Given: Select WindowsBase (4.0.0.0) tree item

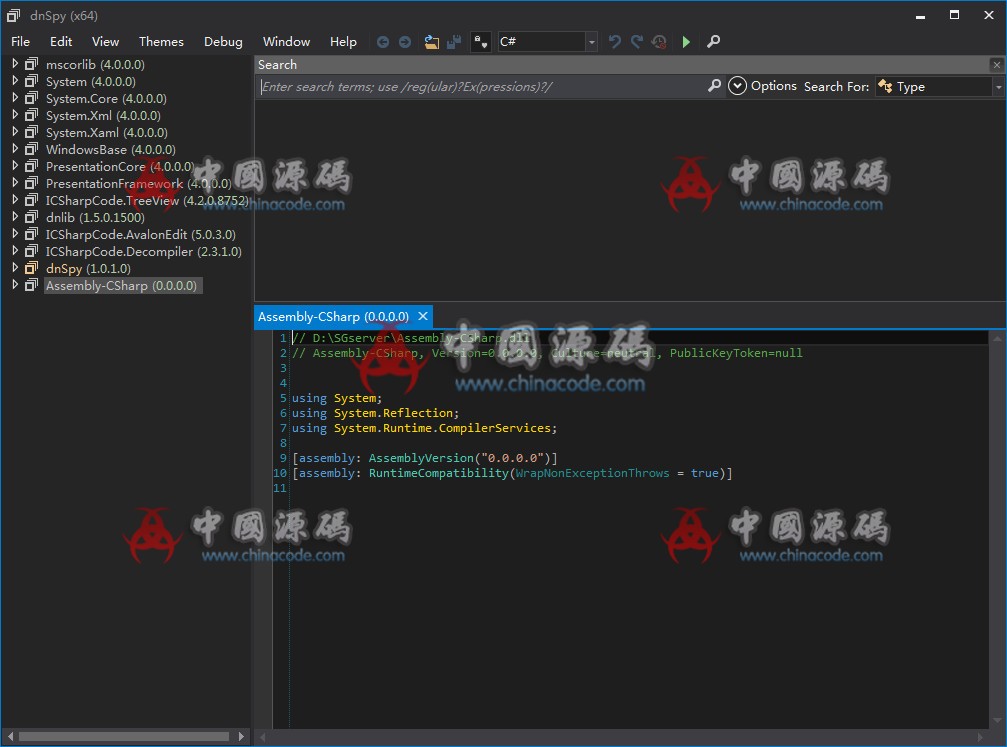Looking at the screenshot, I should [110, 149].
